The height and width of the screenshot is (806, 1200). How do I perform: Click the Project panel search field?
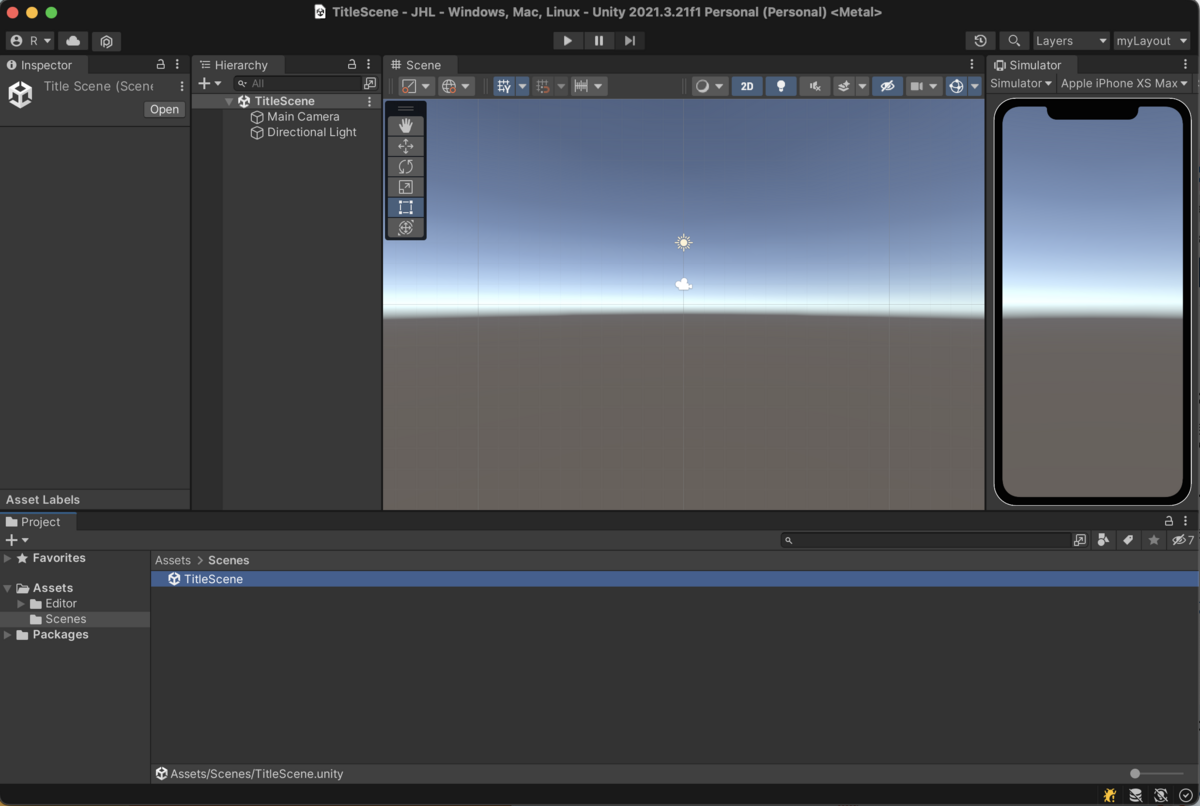click(926, 540)
